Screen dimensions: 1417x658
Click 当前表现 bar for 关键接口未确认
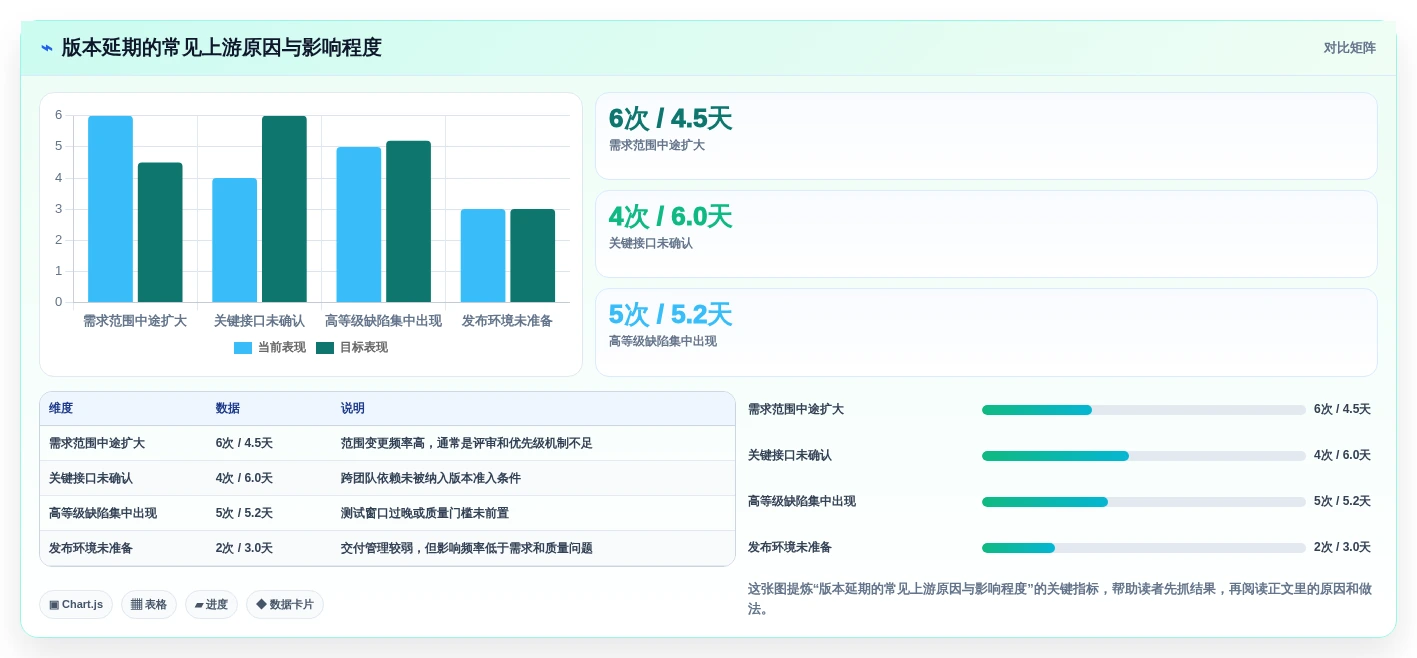[x=234, y=240]
